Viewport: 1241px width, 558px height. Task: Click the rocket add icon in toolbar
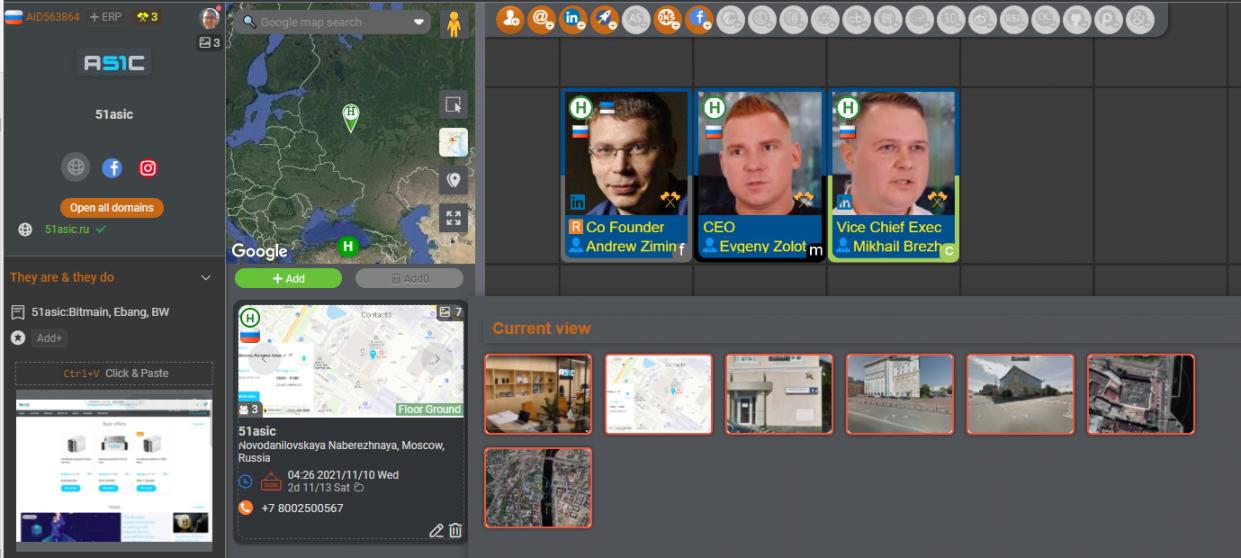[604, 18]
